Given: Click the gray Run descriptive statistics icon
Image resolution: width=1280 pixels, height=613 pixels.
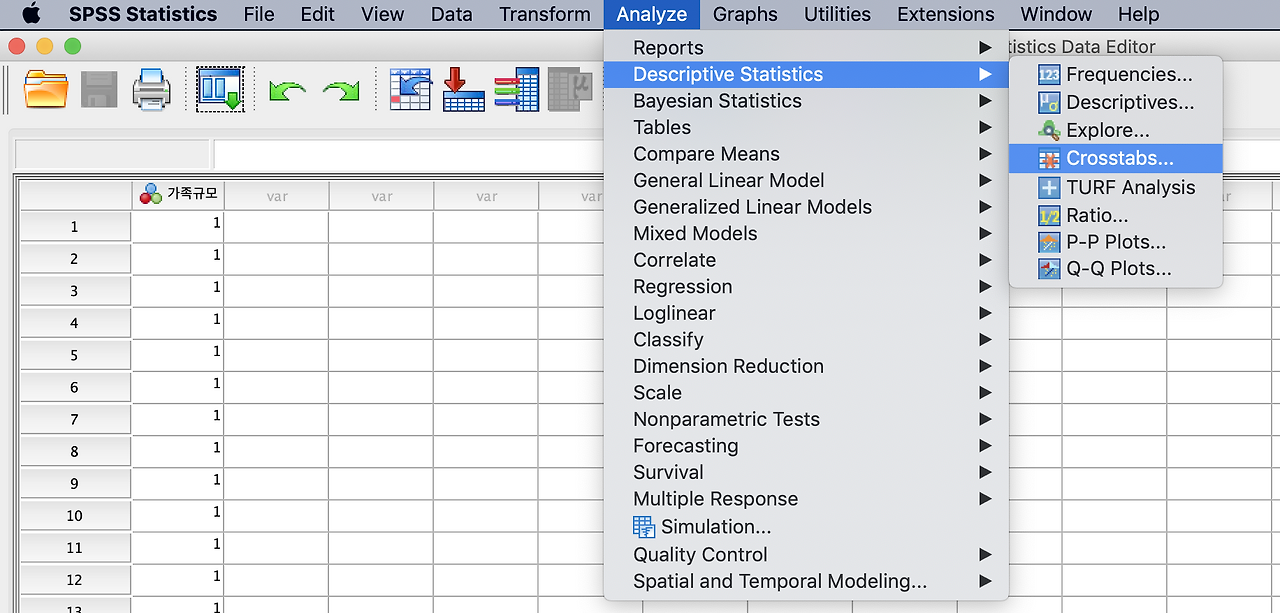Looking at the screenshot, I should pos(571,89).
